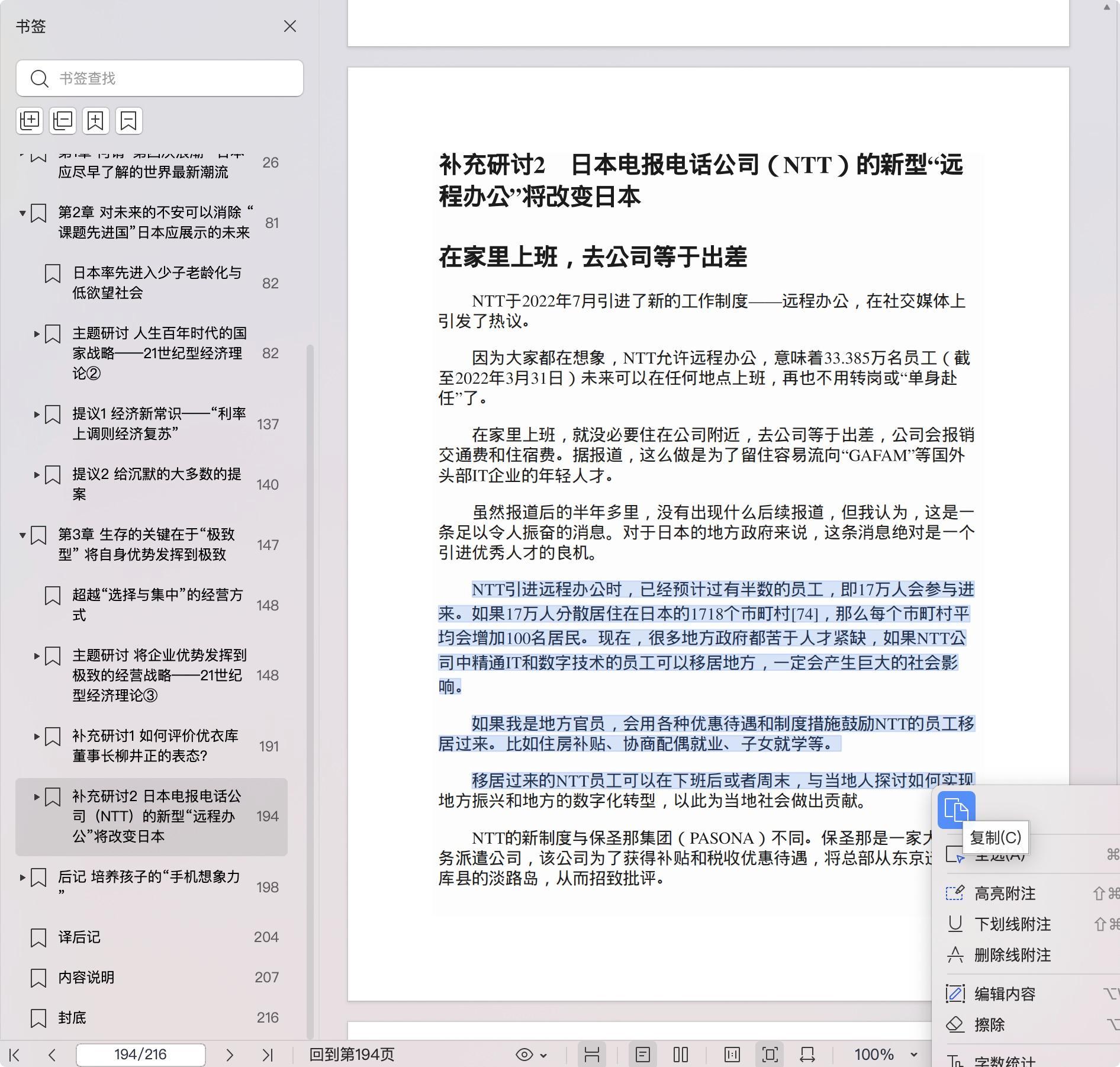Select 删除线附注 in the context menu
The image size is (1120, 1067).
[x=1012, y=955]
